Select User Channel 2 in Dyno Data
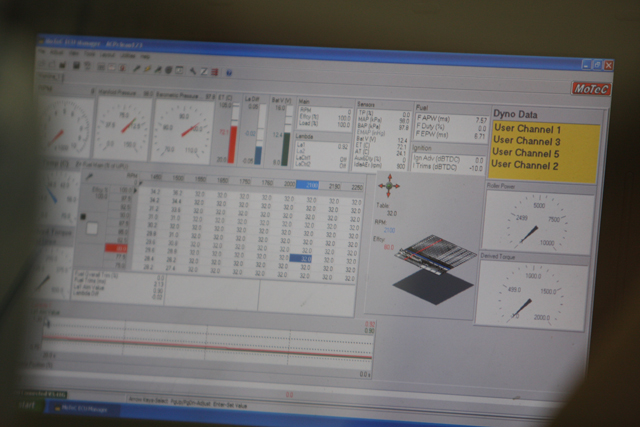Screen dimensions: 640x427 pos(524,165)
